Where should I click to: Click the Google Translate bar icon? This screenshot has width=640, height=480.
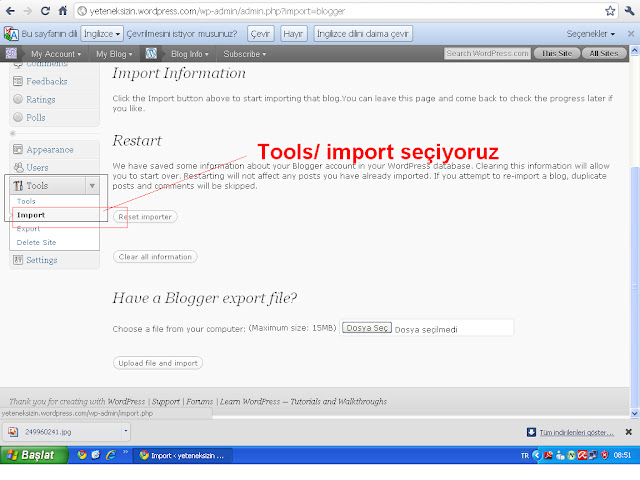(11, 34)
